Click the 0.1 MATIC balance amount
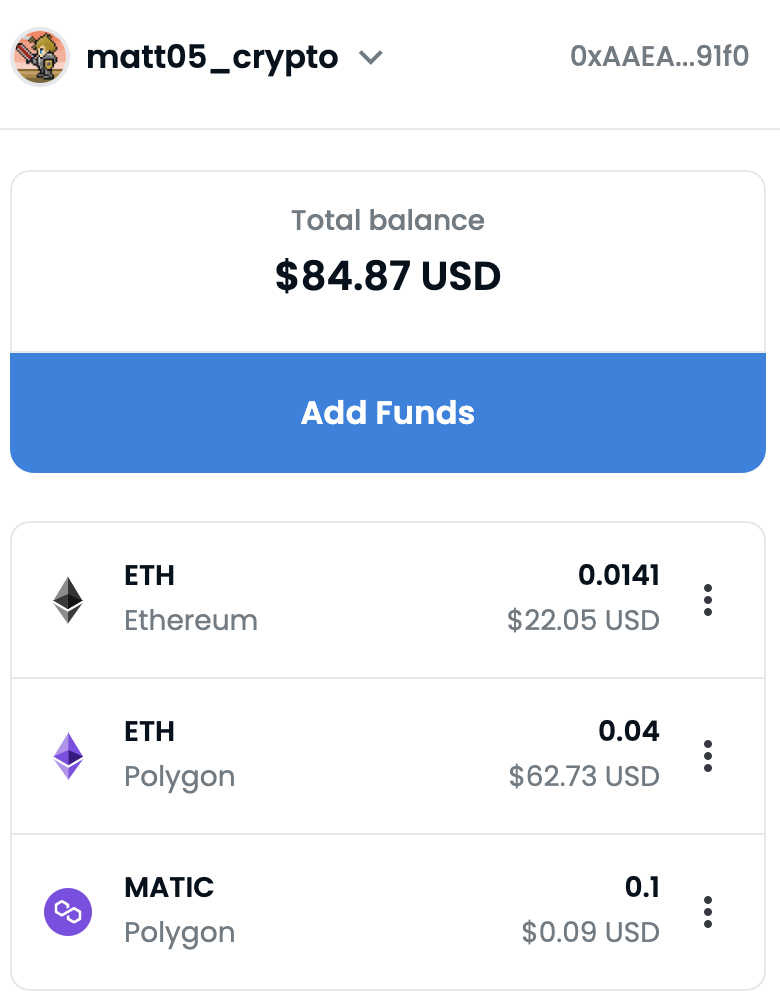Image resolution: width=780 pixels, height=996 pixels. [x=642, y=887]
